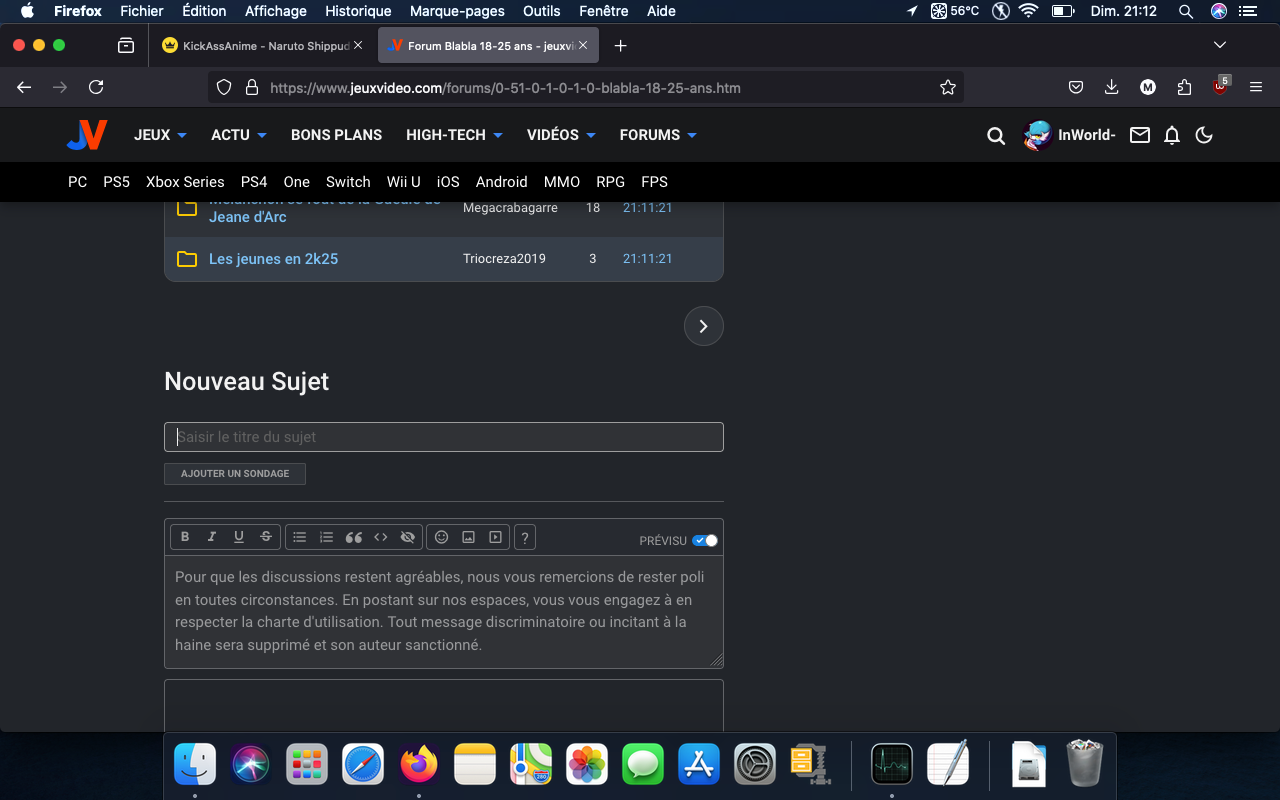
Task: Click the topic title input field
Action: pyautogui.click(x=443, y=437)
